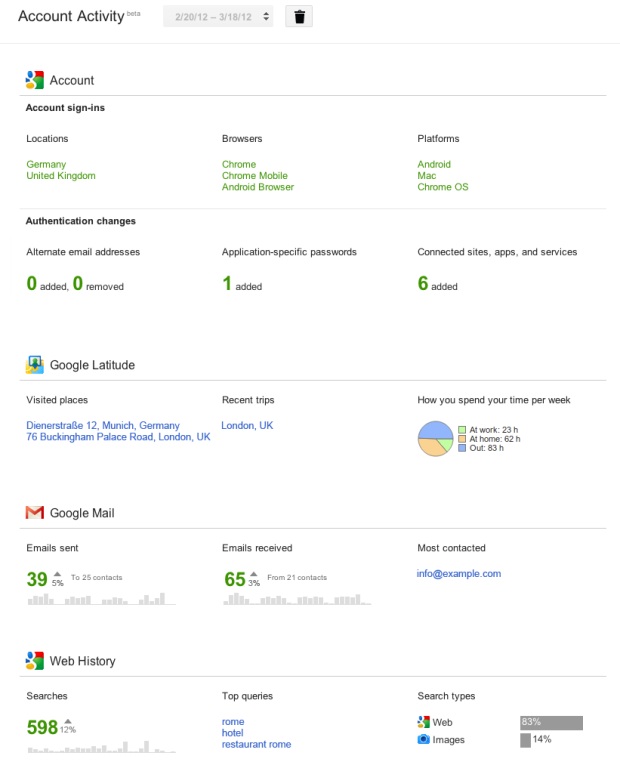Click the Web 83% progress bar

click(551, 723)
